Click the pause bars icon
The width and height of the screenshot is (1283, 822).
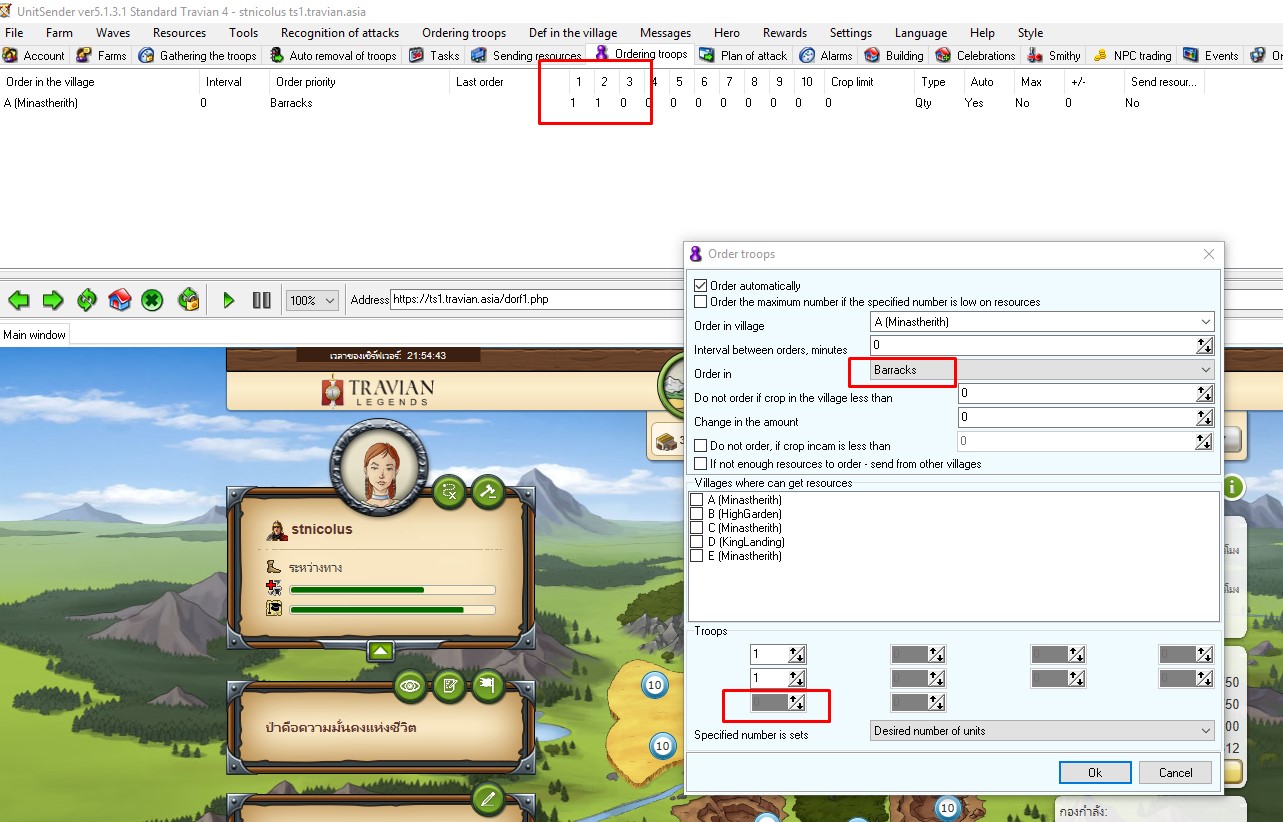(261, 299)
